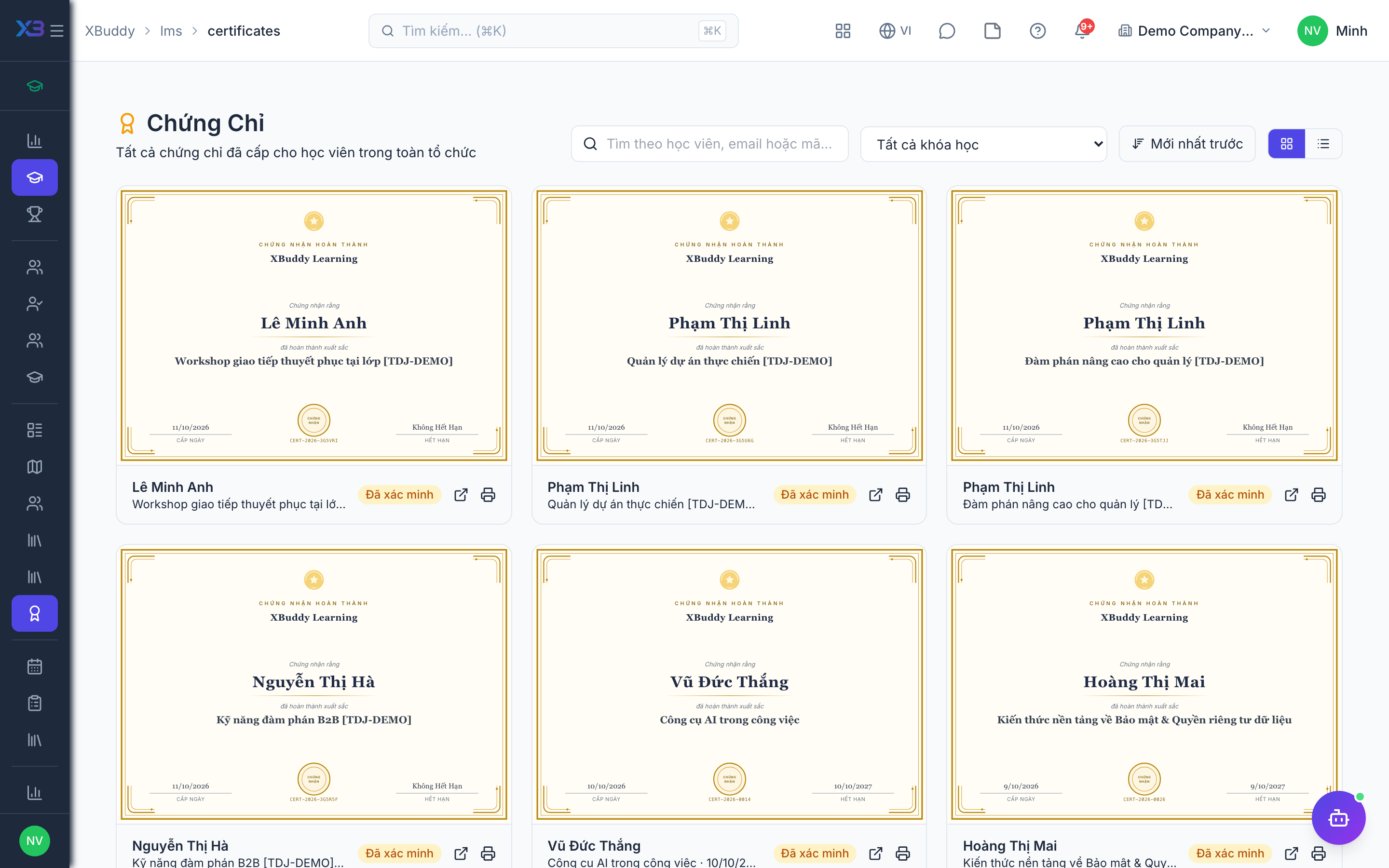
Task: Go to XBuddy breadcrumb
Action: pos(109,31)
